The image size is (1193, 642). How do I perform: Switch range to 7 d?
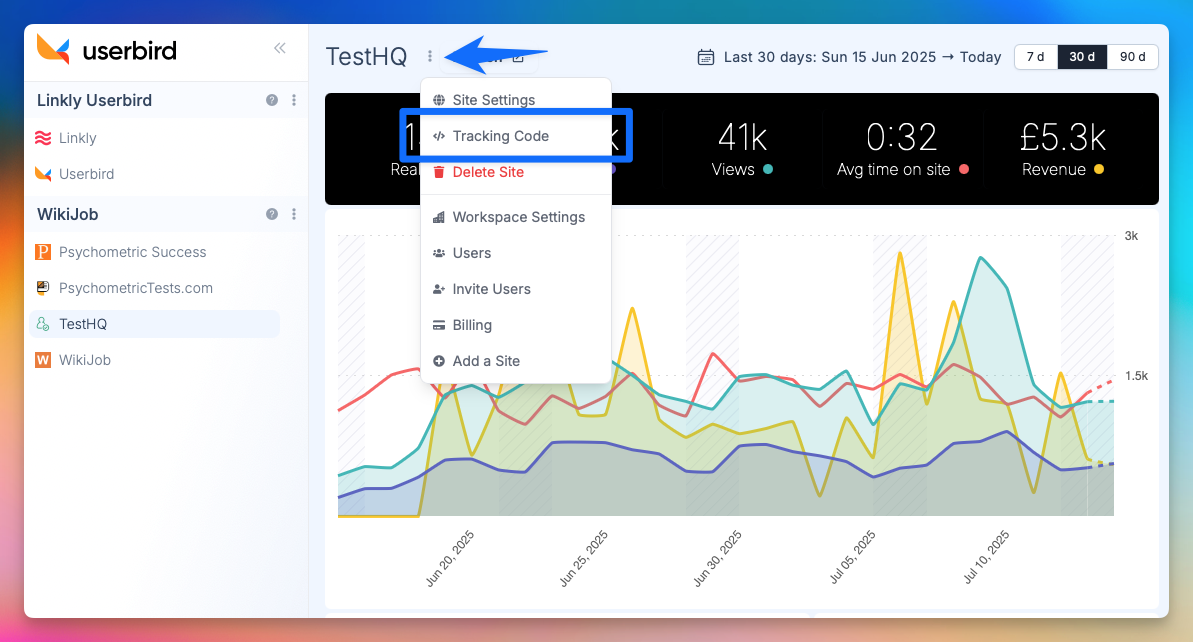point(1036,57)
